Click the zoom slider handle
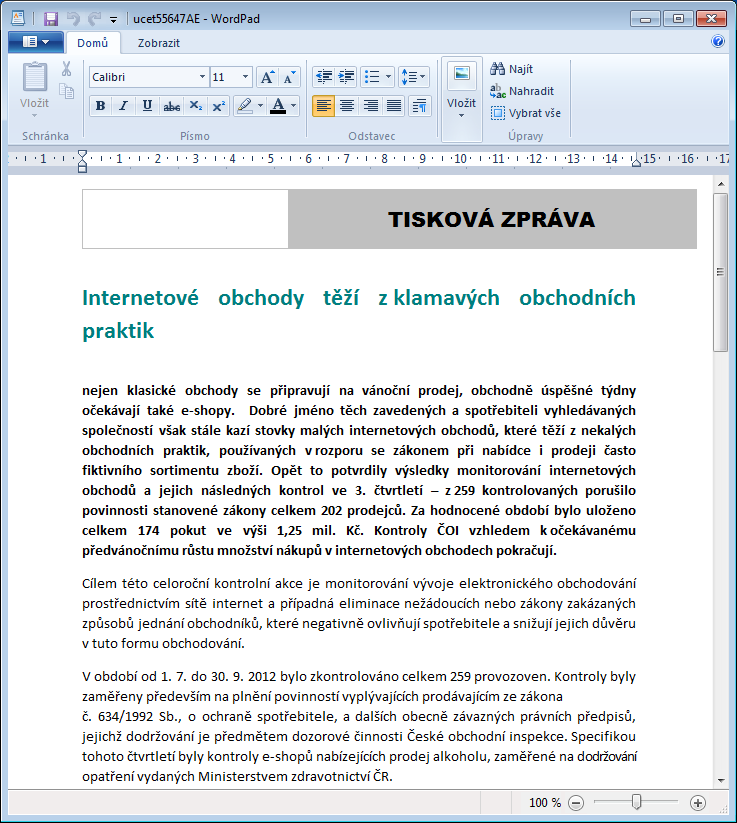The image size is (737, 823). click(x=636, y=802)
